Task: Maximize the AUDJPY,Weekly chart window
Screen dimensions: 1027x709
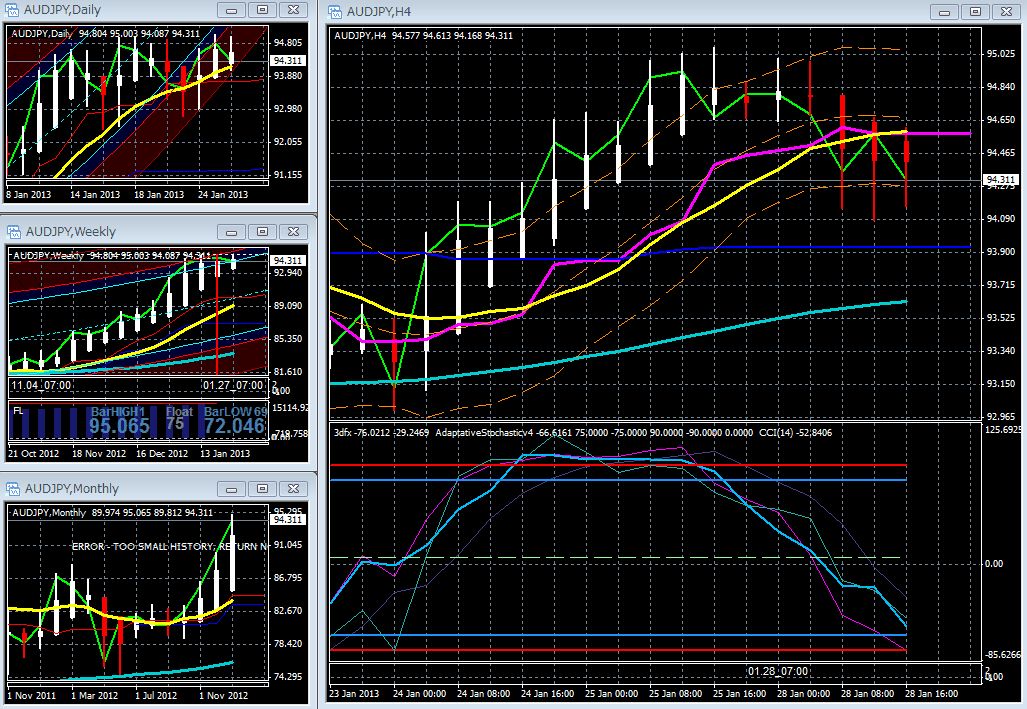Action: [263, 232]
